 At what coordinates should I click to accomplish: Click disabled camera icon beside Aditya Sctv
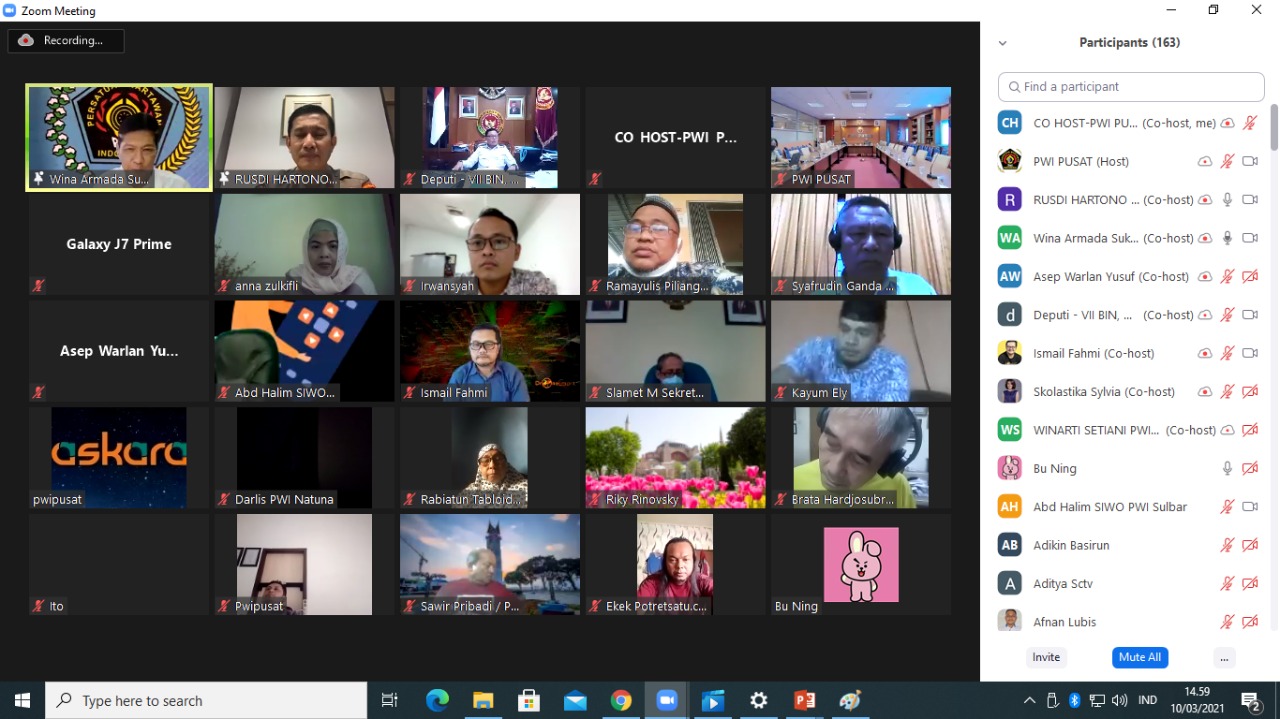[1249, 584]
